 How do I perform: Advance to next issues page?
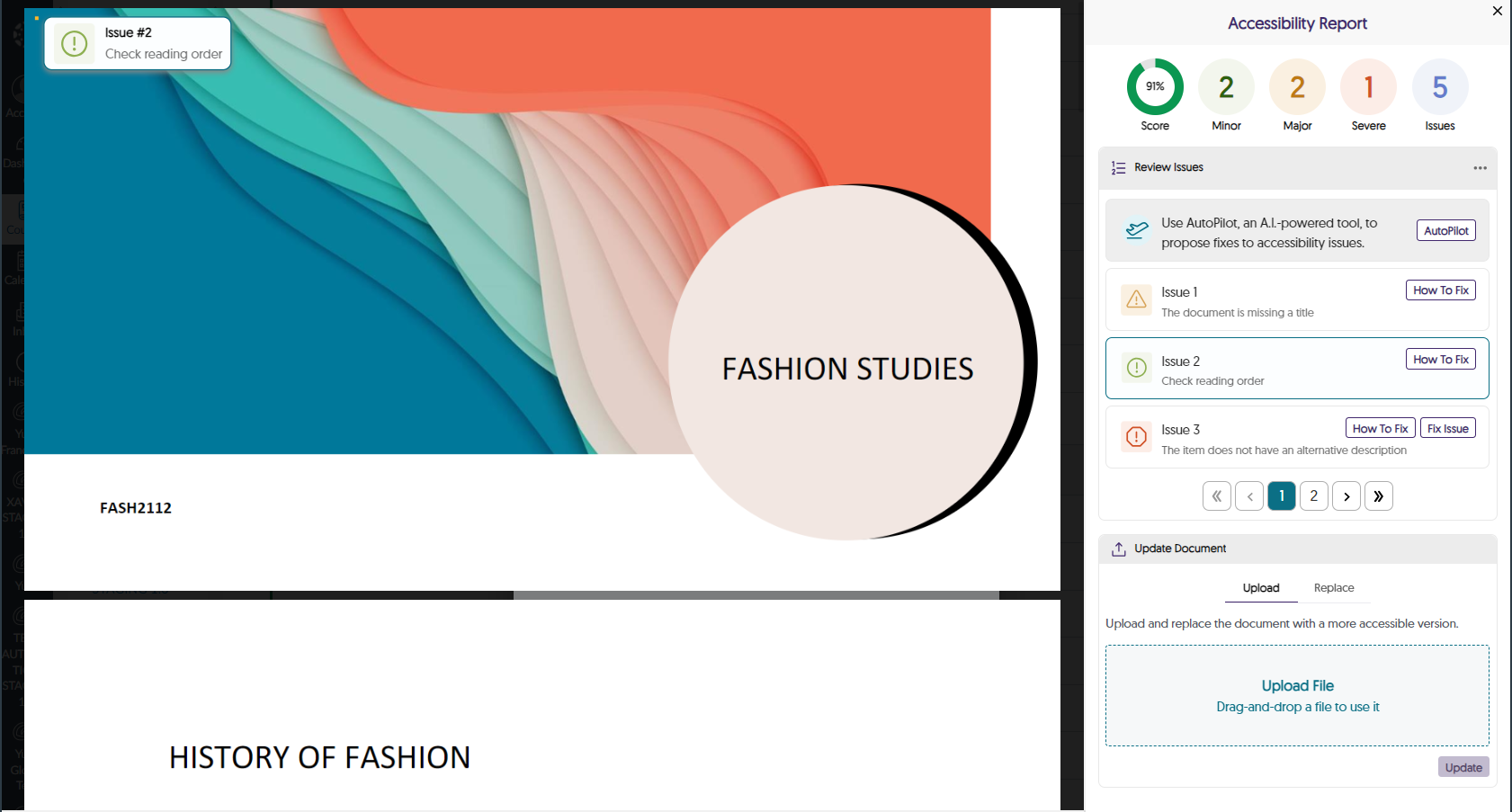coord(1346,496)
